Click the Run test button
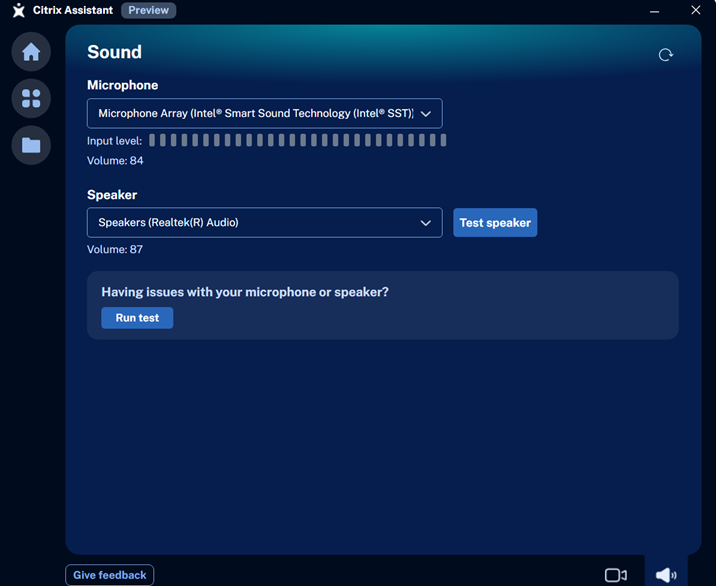Image resolution: width=716 pixels, height=586 pixels. 137,318
